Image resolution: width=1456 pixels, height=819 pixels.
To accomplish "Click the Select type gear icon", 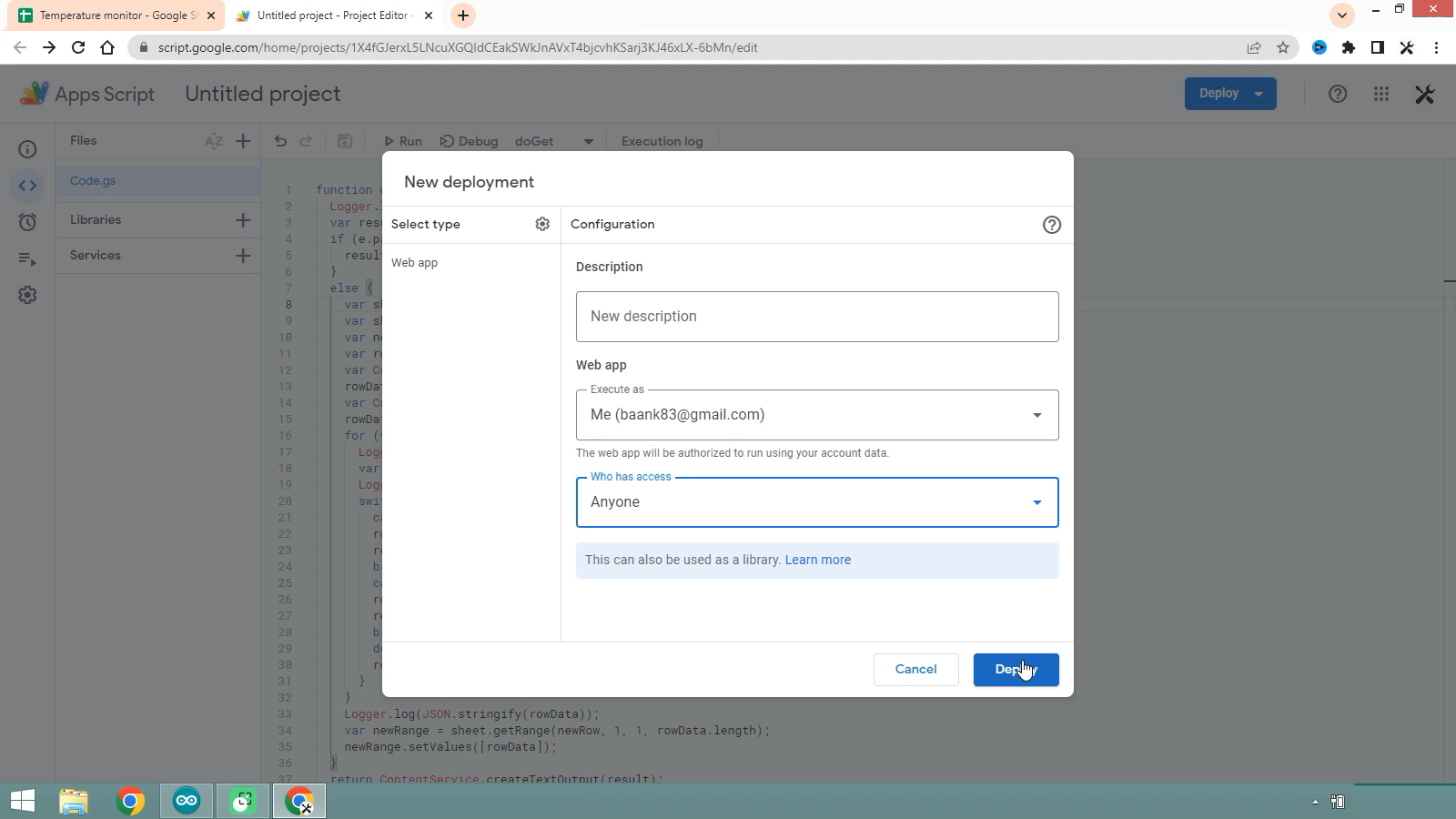I will [x=542, y=224].
